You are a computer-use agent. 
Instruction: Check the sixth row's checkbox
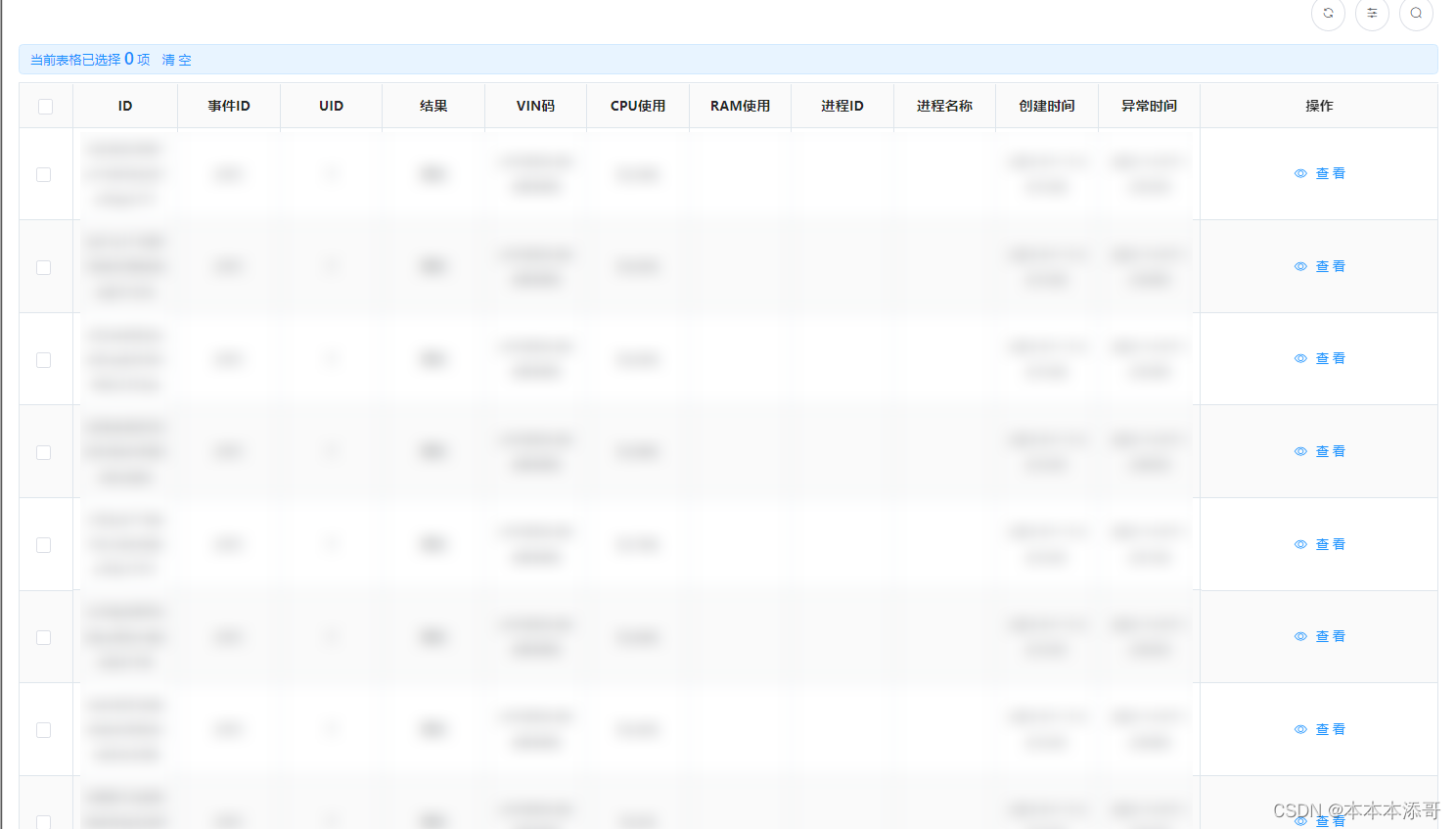43,637
